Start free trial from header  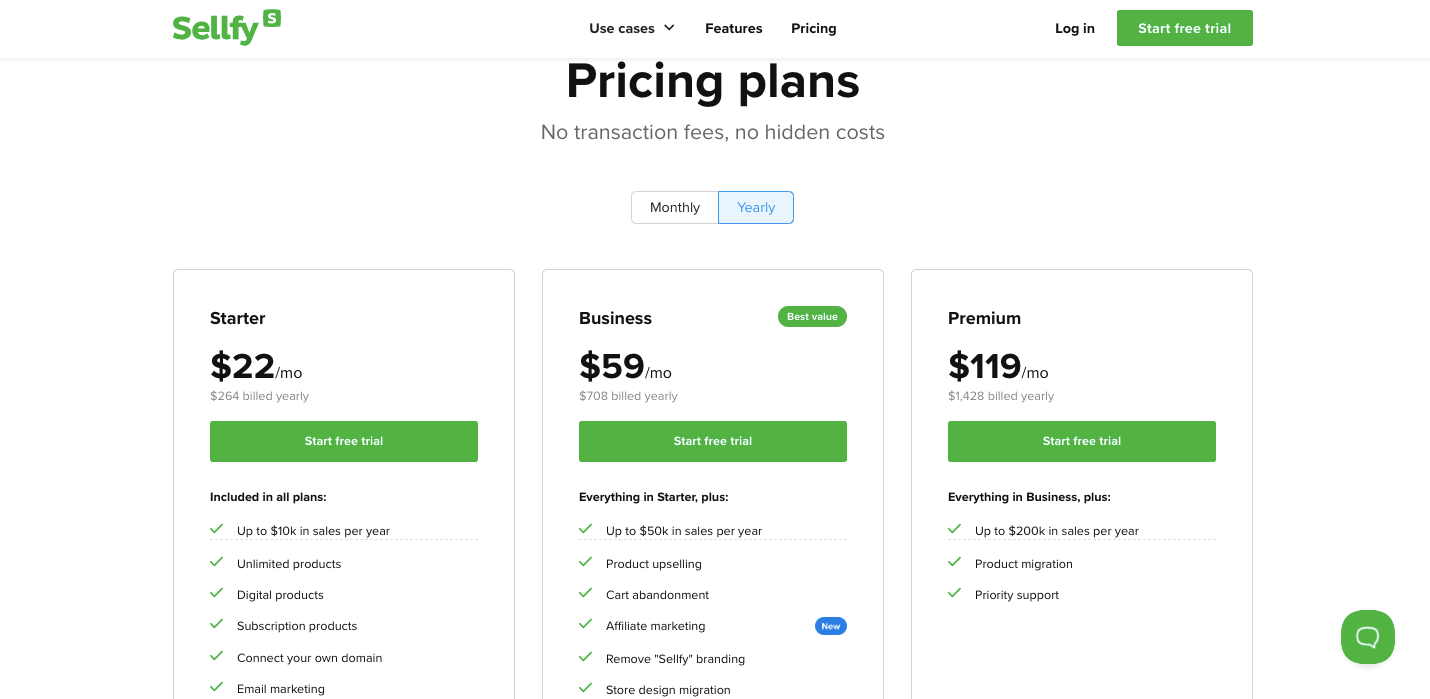tap(1184, 28)
